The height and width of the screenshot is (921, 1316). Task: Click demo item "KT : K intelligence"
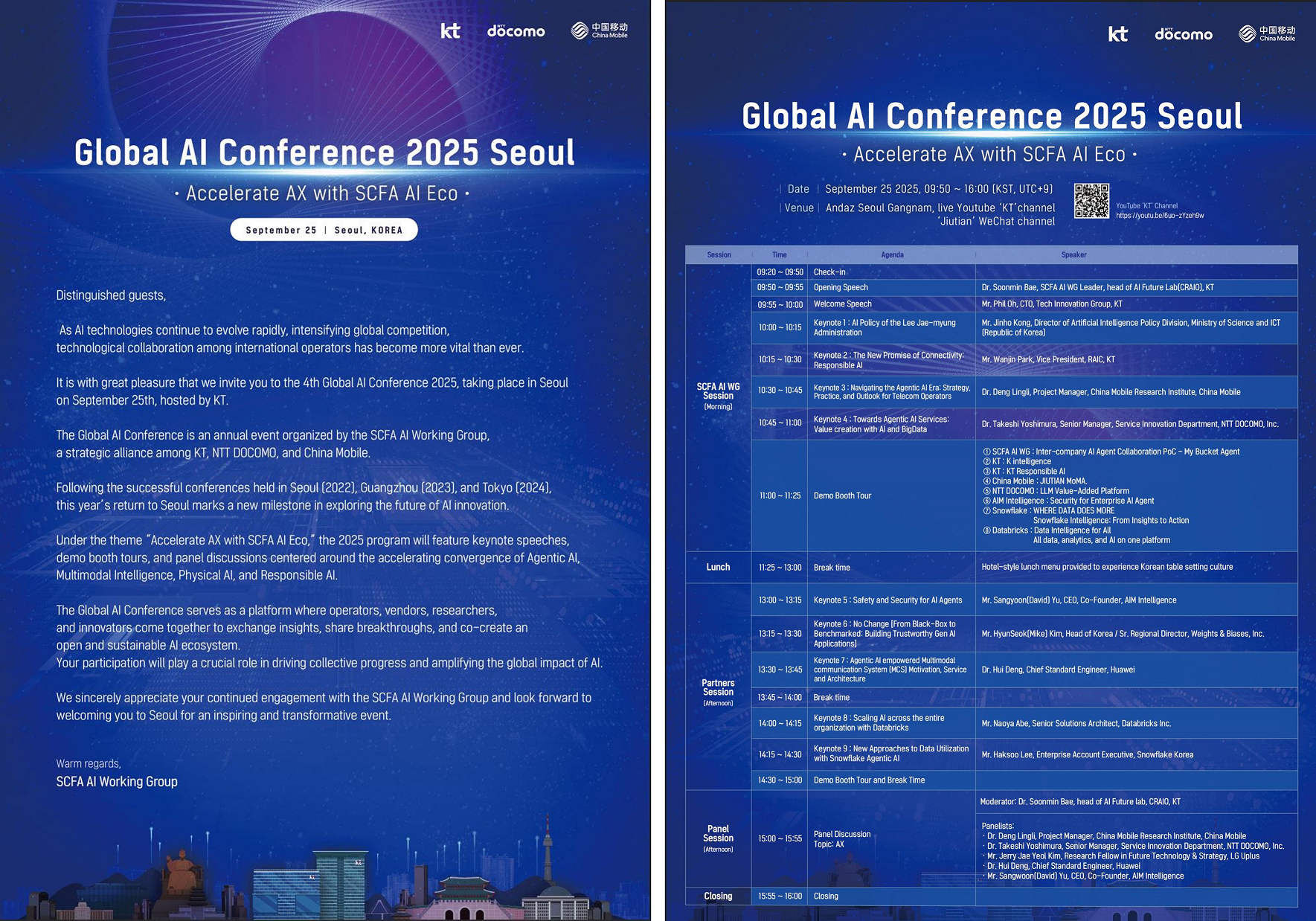[x=1017, y=461]
